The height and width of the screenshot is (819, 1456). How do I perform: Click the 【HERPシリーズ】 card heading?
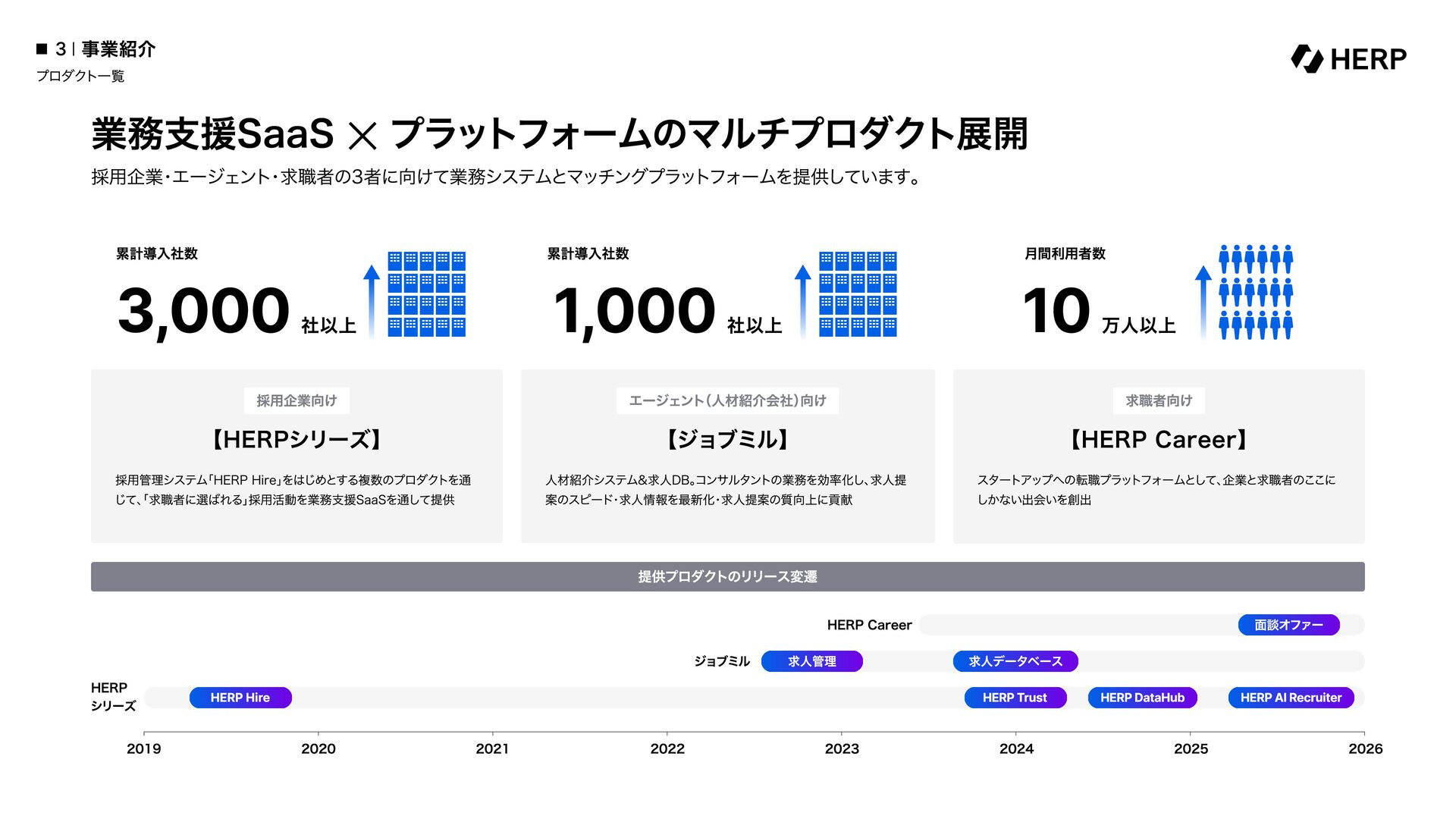click(x=297, y=440)
